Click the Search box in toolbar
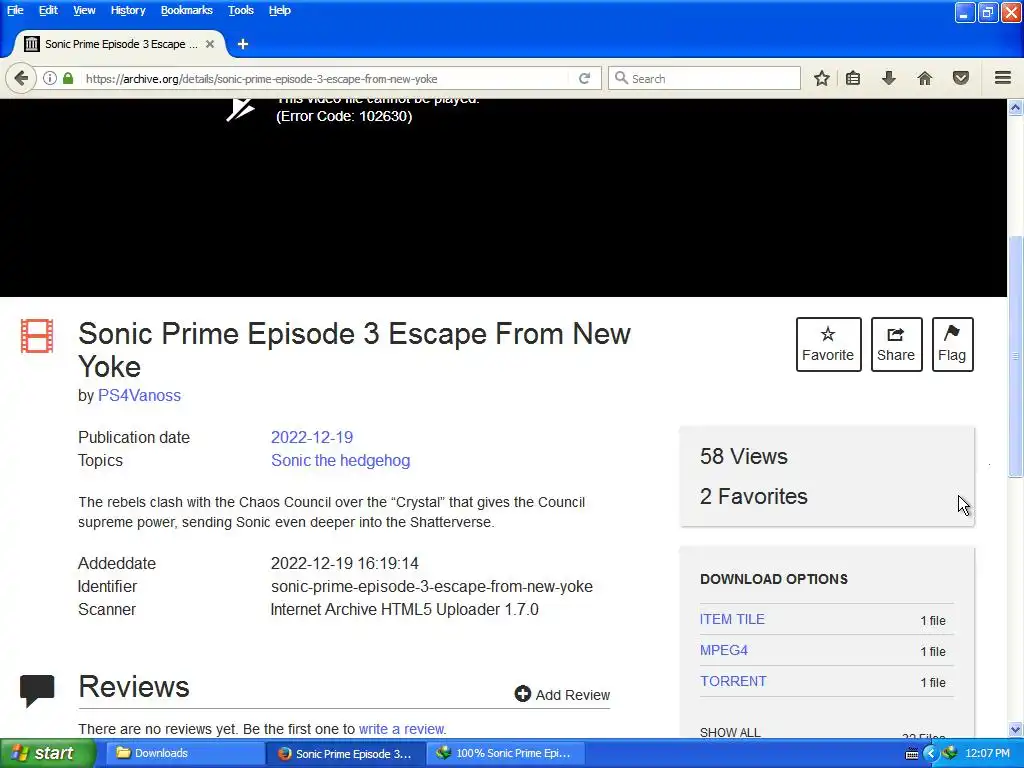1024x768 pixels. click(704, 78)
